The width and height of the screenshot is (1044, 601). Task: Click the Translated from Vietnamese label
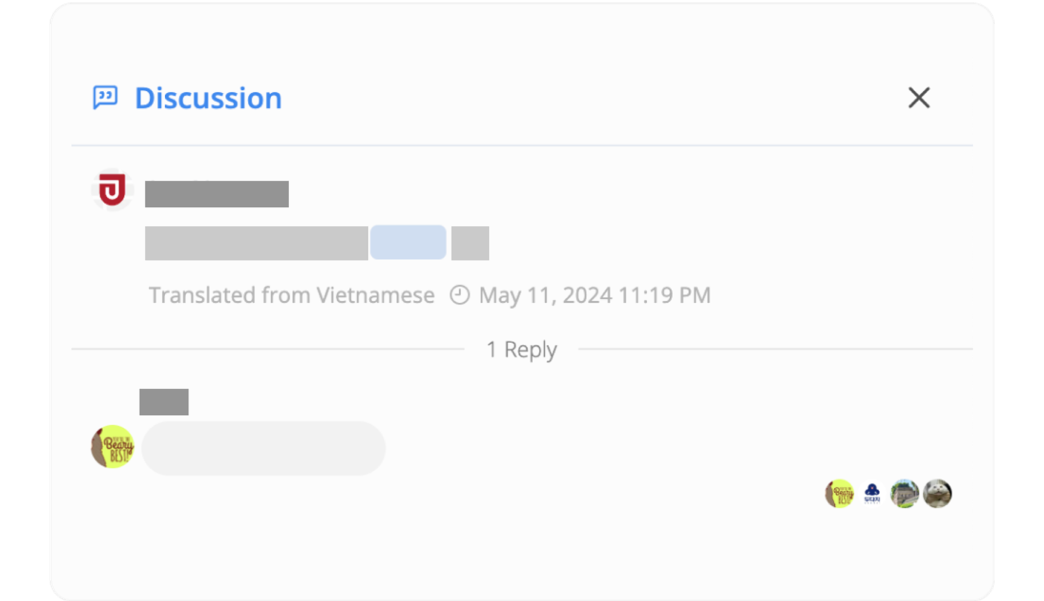292,295
